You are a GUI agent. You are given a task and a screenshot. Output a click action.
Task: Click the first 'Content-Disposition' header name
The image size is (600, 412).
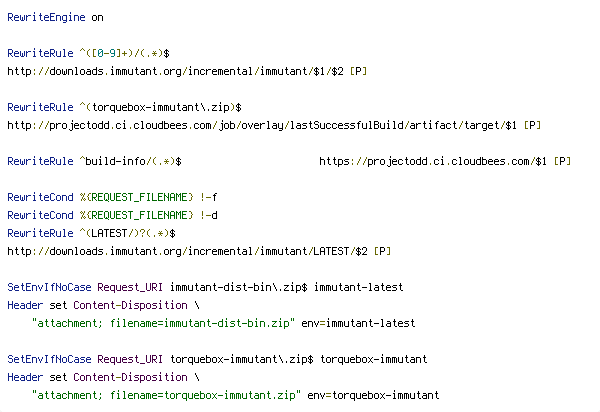click(x=130, y=305)
